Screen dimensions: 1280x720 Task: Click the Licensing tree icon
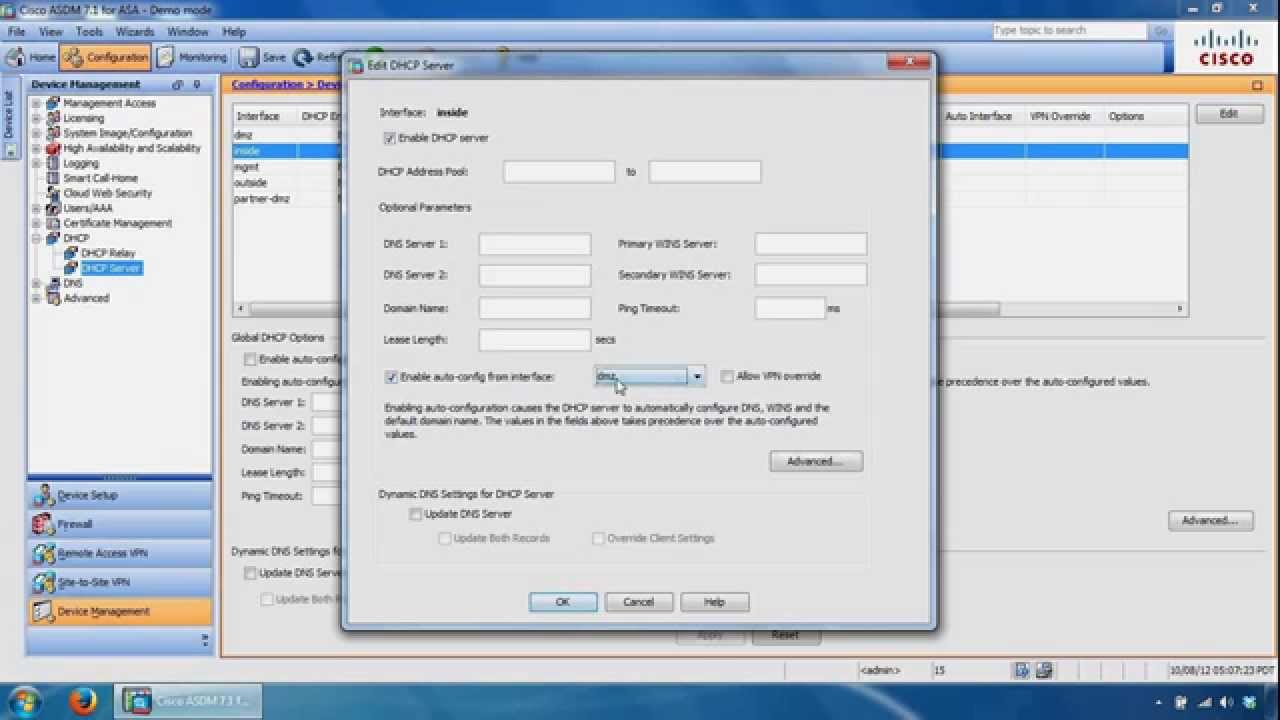(54, 118)
